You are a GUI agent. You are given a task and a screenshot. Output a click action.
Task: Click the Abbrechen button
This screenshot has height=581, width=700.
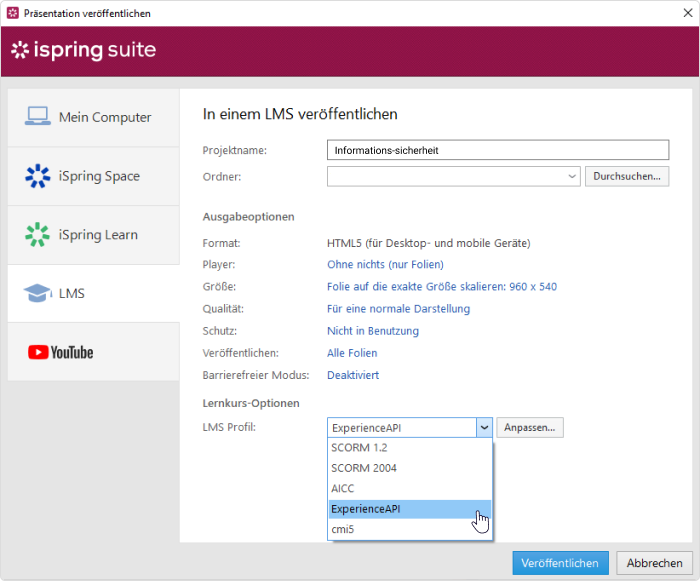(x=654, y=563)
